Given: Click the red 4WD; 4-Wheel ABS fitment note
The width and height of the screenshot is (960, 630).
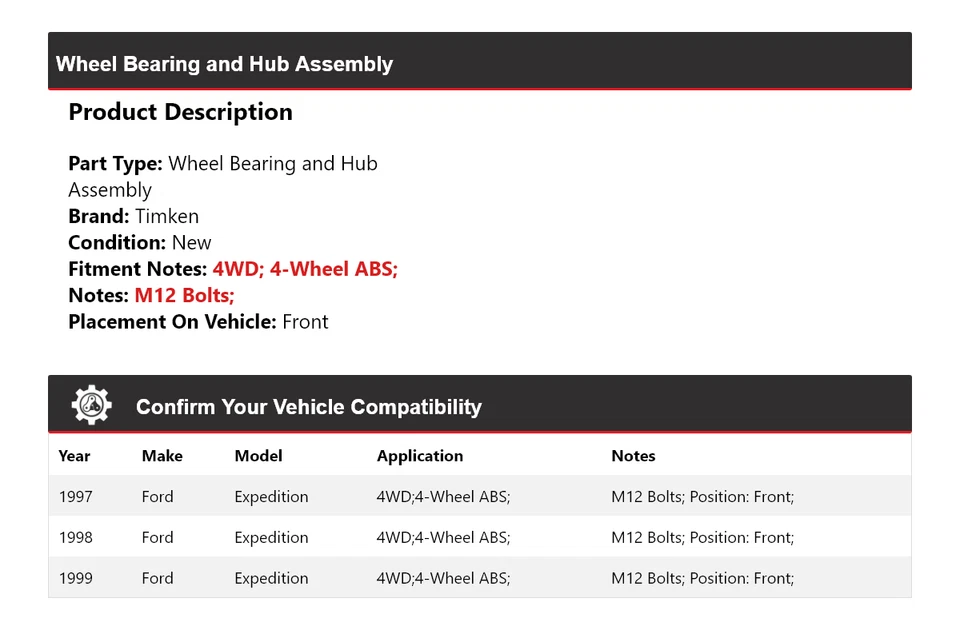Looking at the screenshot, I should coord(305,269).
